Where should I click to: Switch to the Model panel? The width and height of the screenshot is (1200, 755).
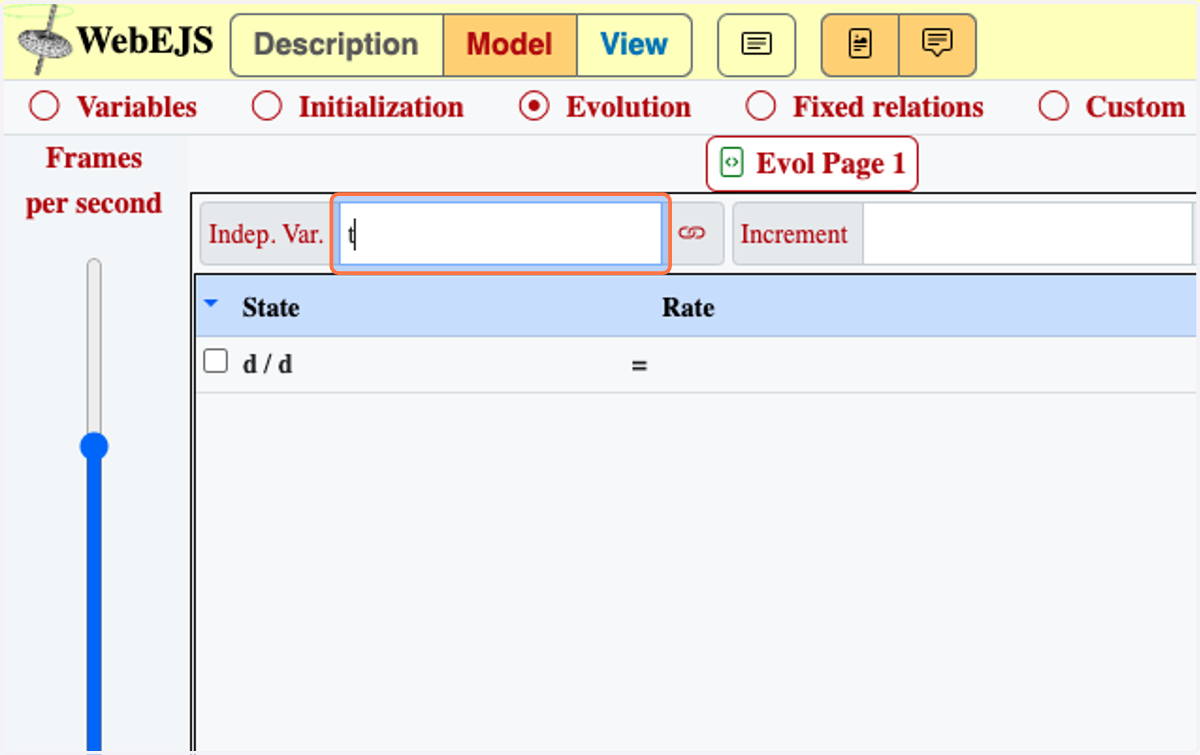pyautogui.click(x=509, y=45)
